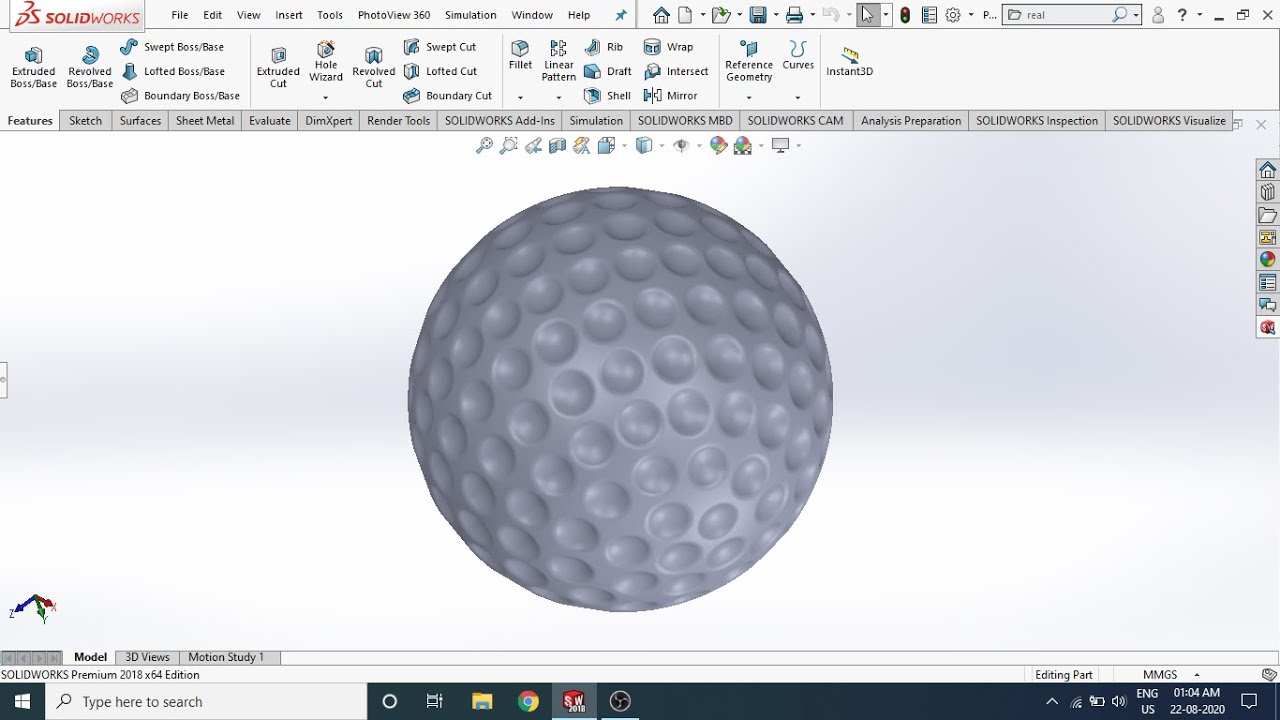Screen dimensions: 1280x720
Task: Expand the Hole Wizard dropdown arrow
Action: (326, 98)
